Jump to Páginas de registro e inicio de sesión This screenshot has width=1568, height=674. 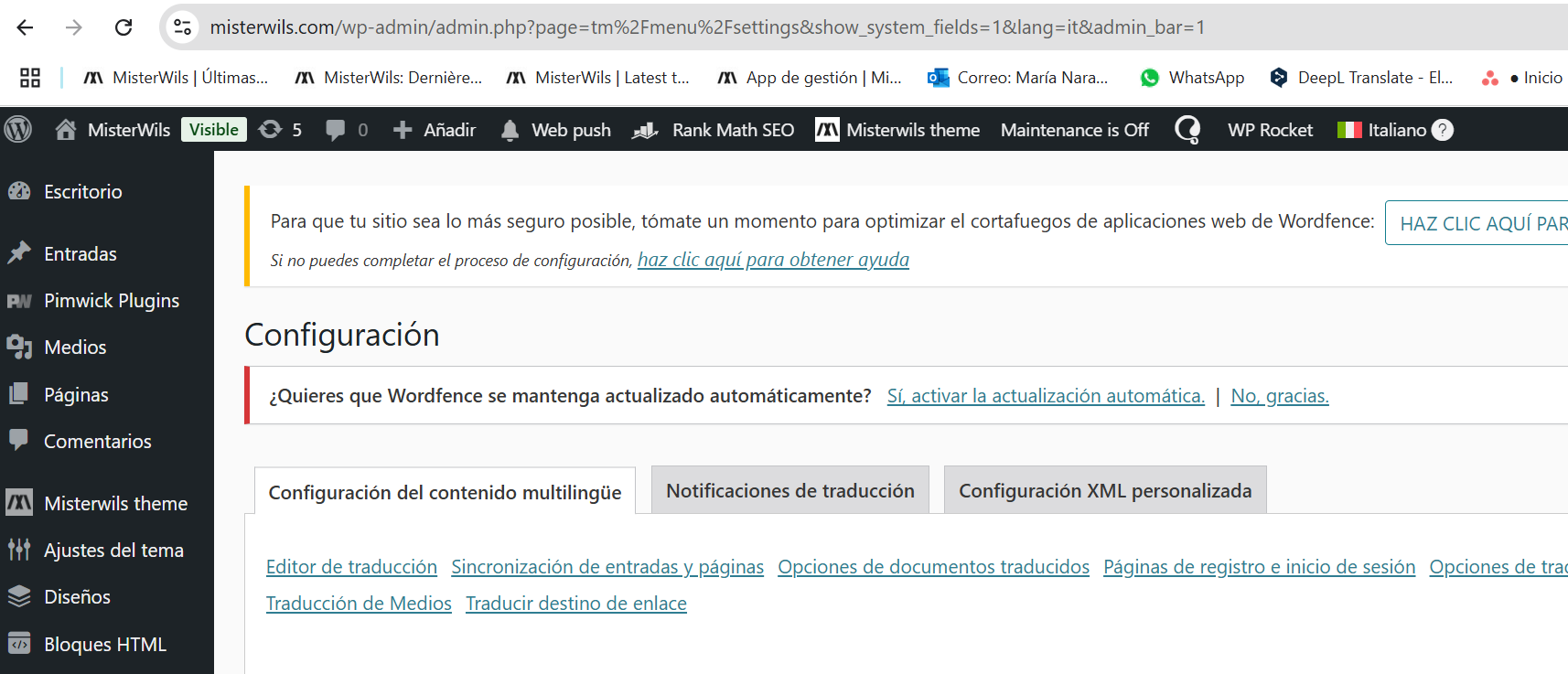[x=1259, y=567]
